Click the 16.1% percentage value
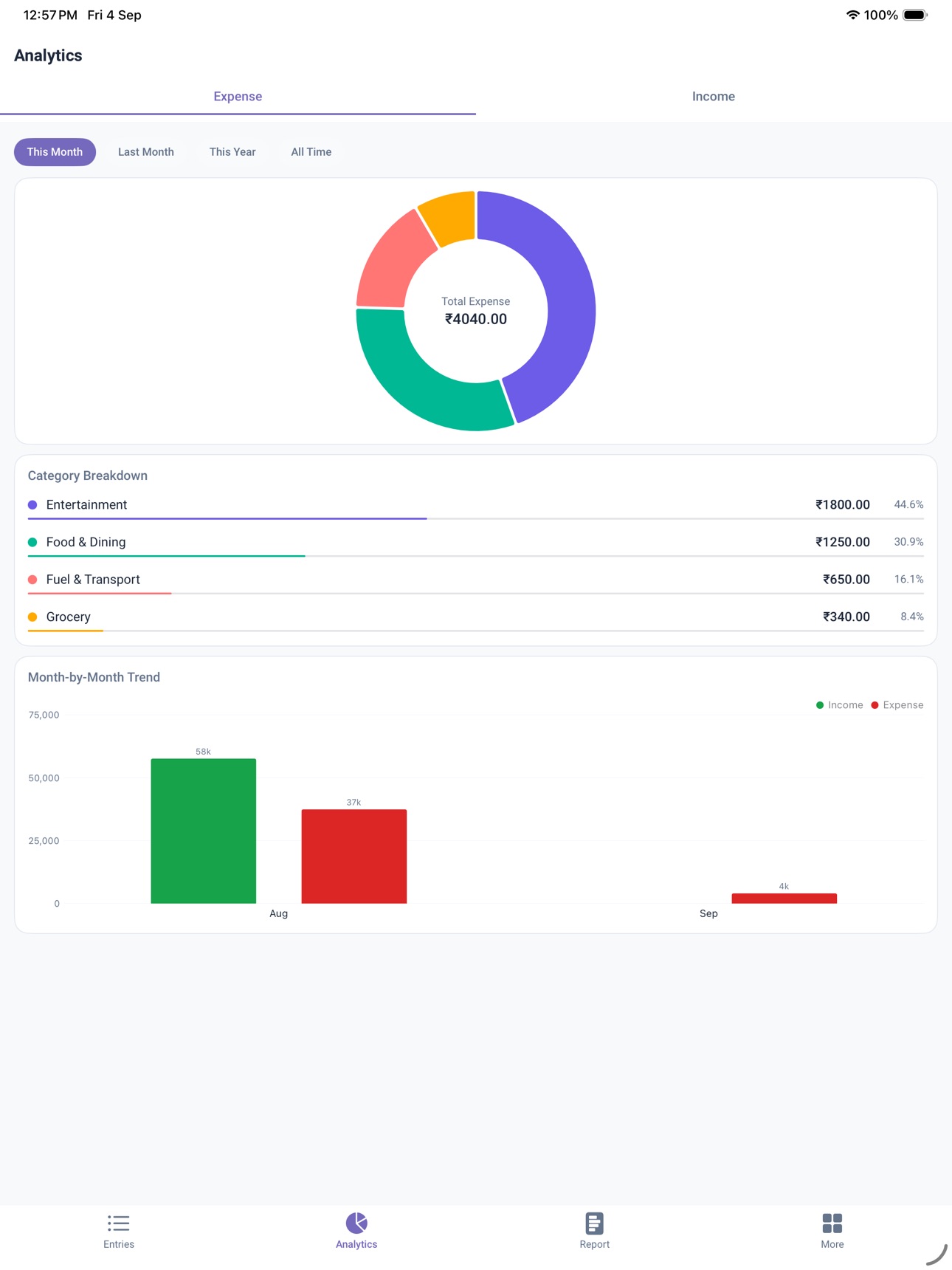Viewport: 952px width, 1270px height. (x=908, y=580)
